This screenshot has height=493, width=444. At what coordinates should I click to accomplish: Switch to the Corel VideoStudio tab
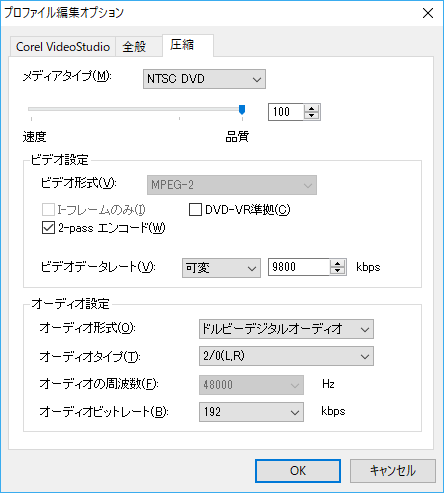63,47
